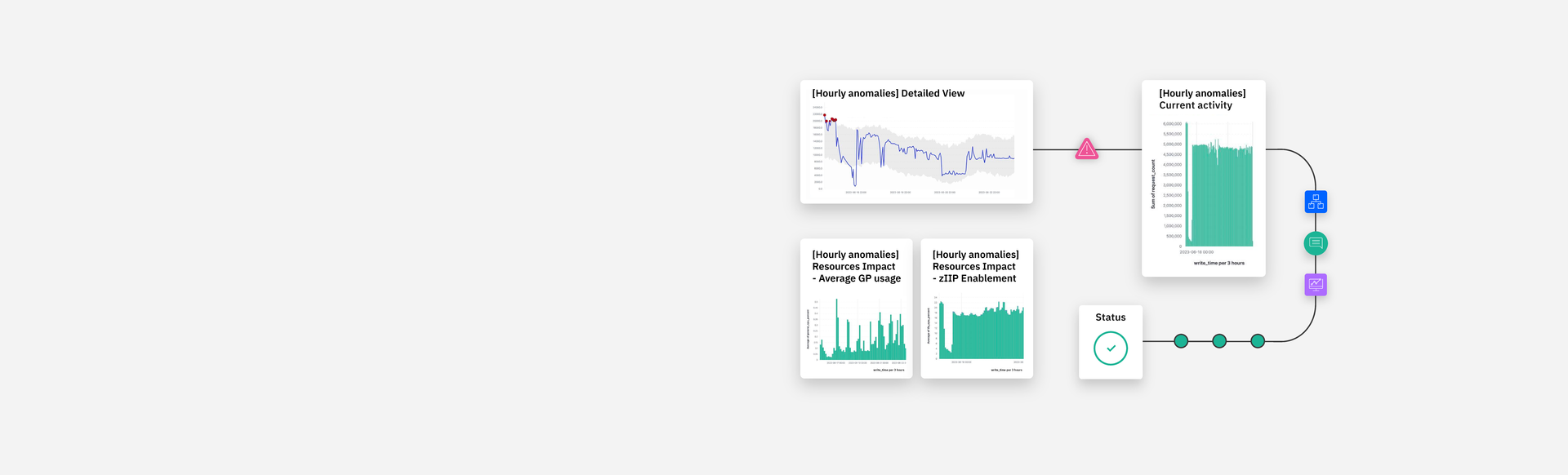Click the pink warning triangle icon
This screenshot has width=1568, height=475.
[1086, 149]
